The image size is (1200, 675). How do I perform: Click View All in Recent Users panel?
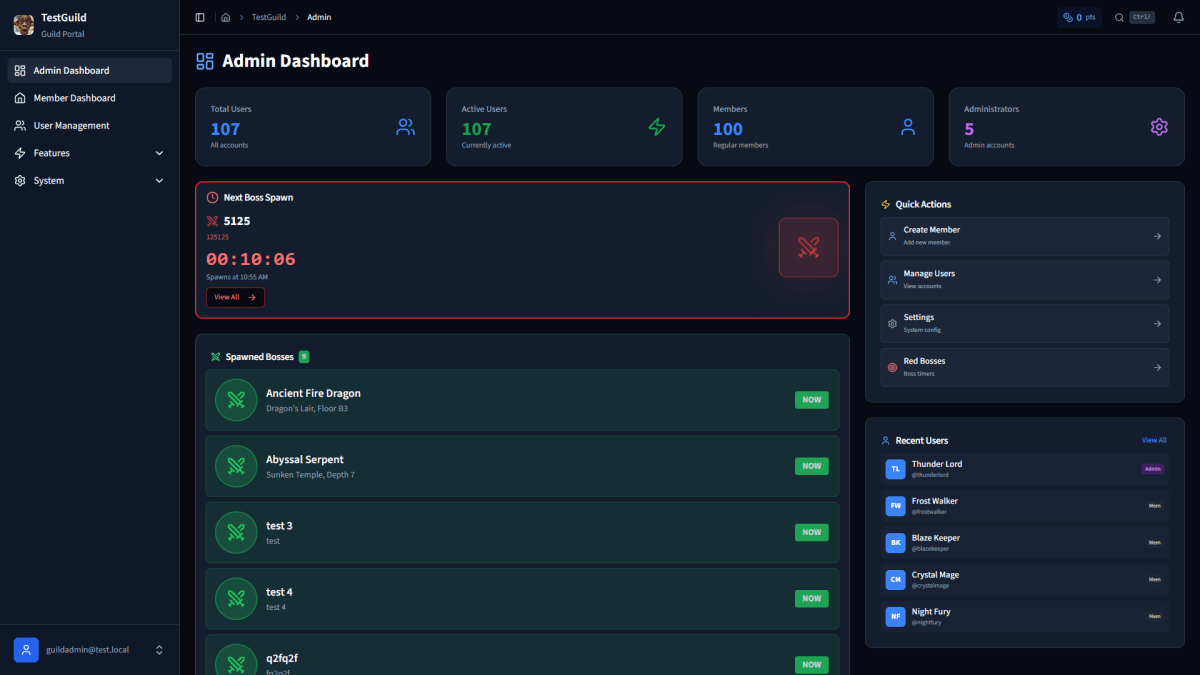(x=1153, y=440)
